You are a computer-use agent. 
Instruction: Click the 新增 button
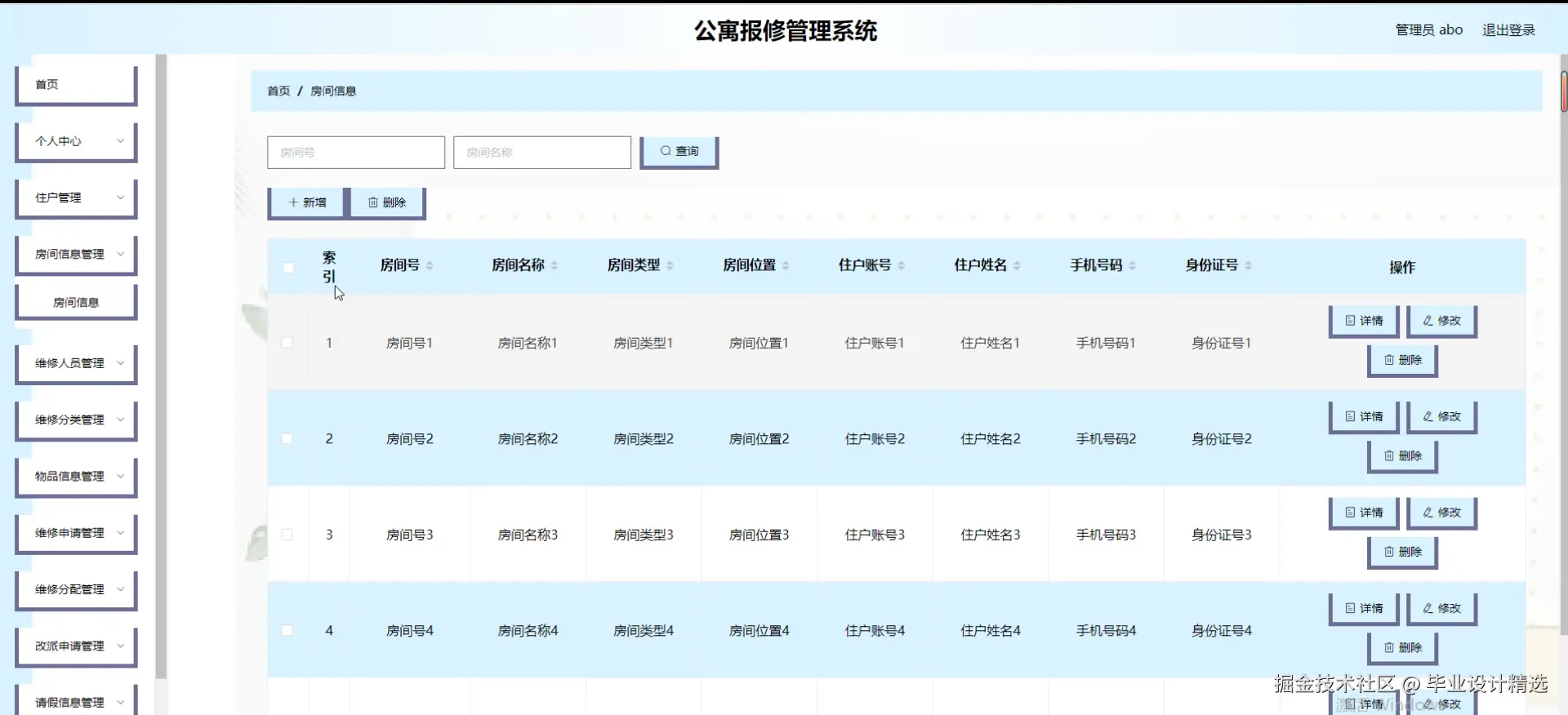coord(306,202)
